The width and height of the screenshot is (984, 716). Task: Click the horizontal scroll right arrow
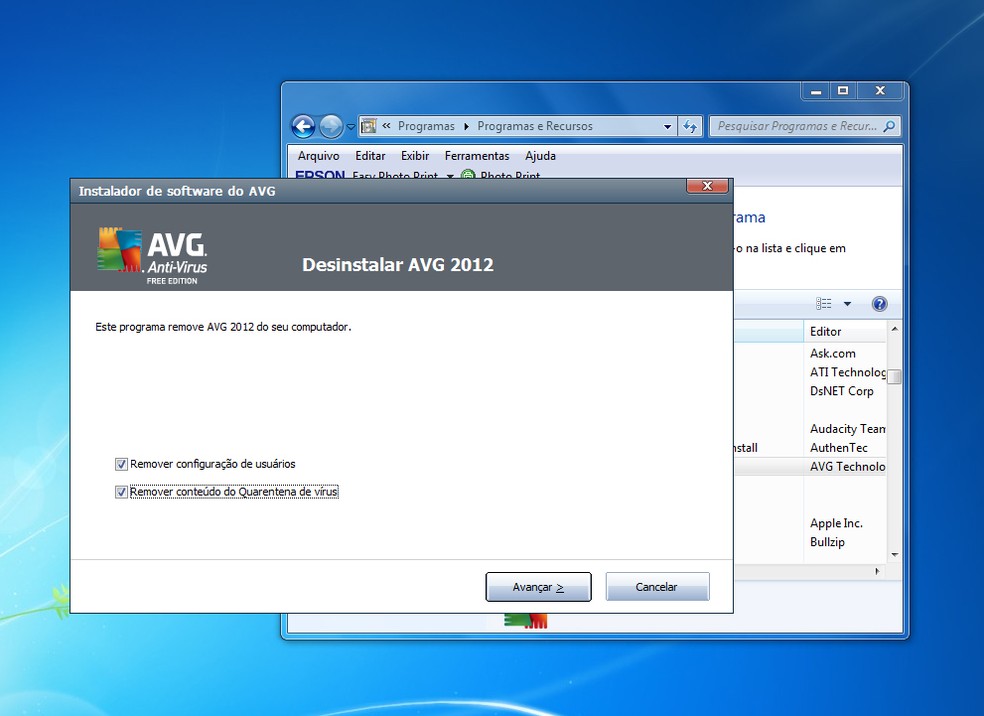pos(877,571)
